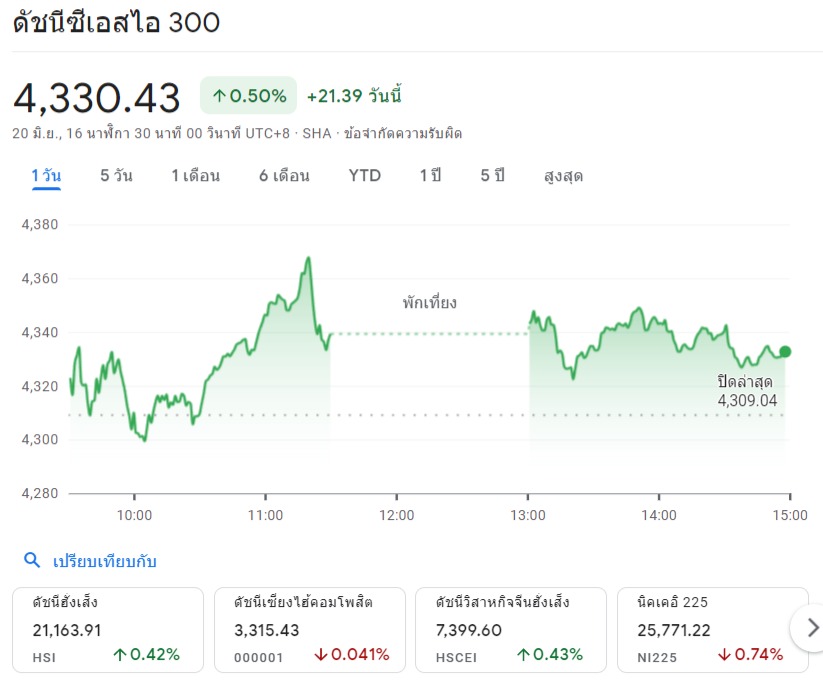Click the chart peak near 11:20
The height and width of the screenshot is (680, 823).
tap(308, 258)
